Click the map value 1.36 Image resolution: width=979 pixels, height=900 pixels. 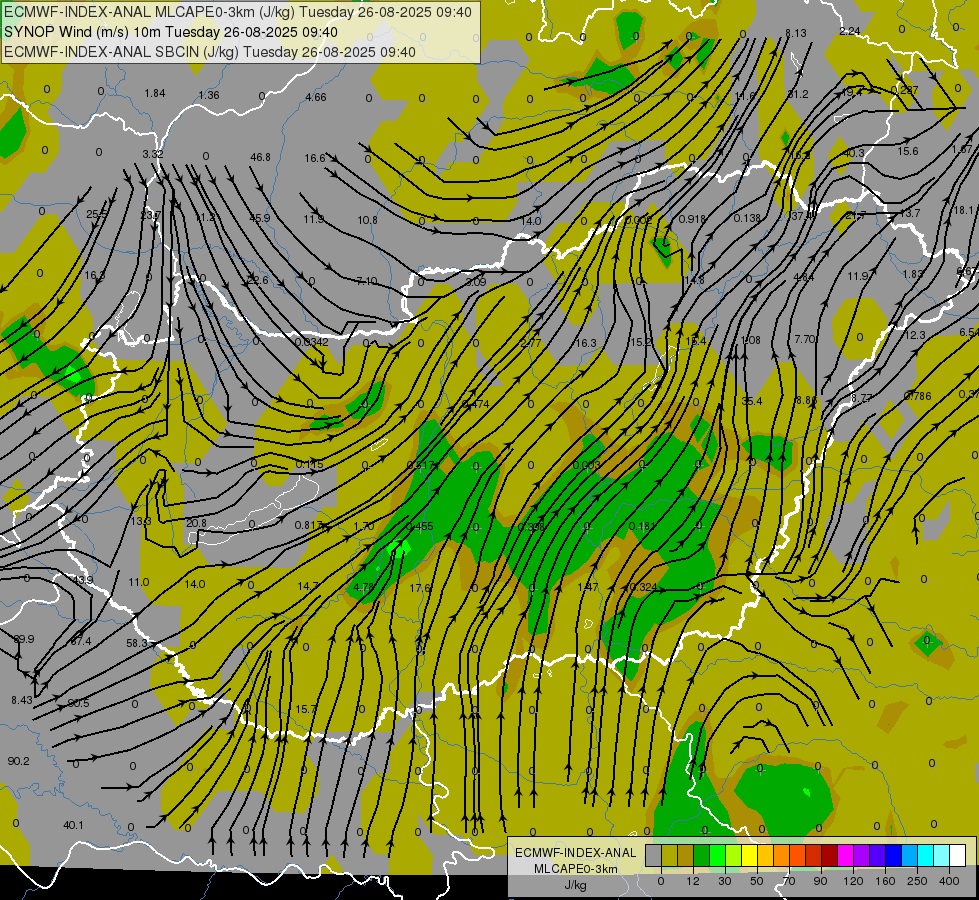pyautogui.click(x=209, y=95)
